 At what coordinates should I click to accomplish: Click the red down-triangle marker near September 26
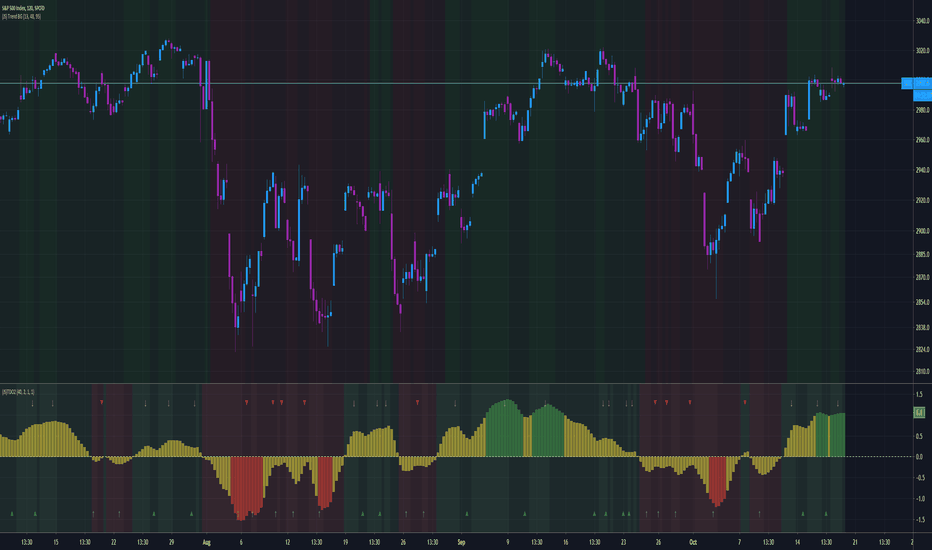tap(655, 403)
